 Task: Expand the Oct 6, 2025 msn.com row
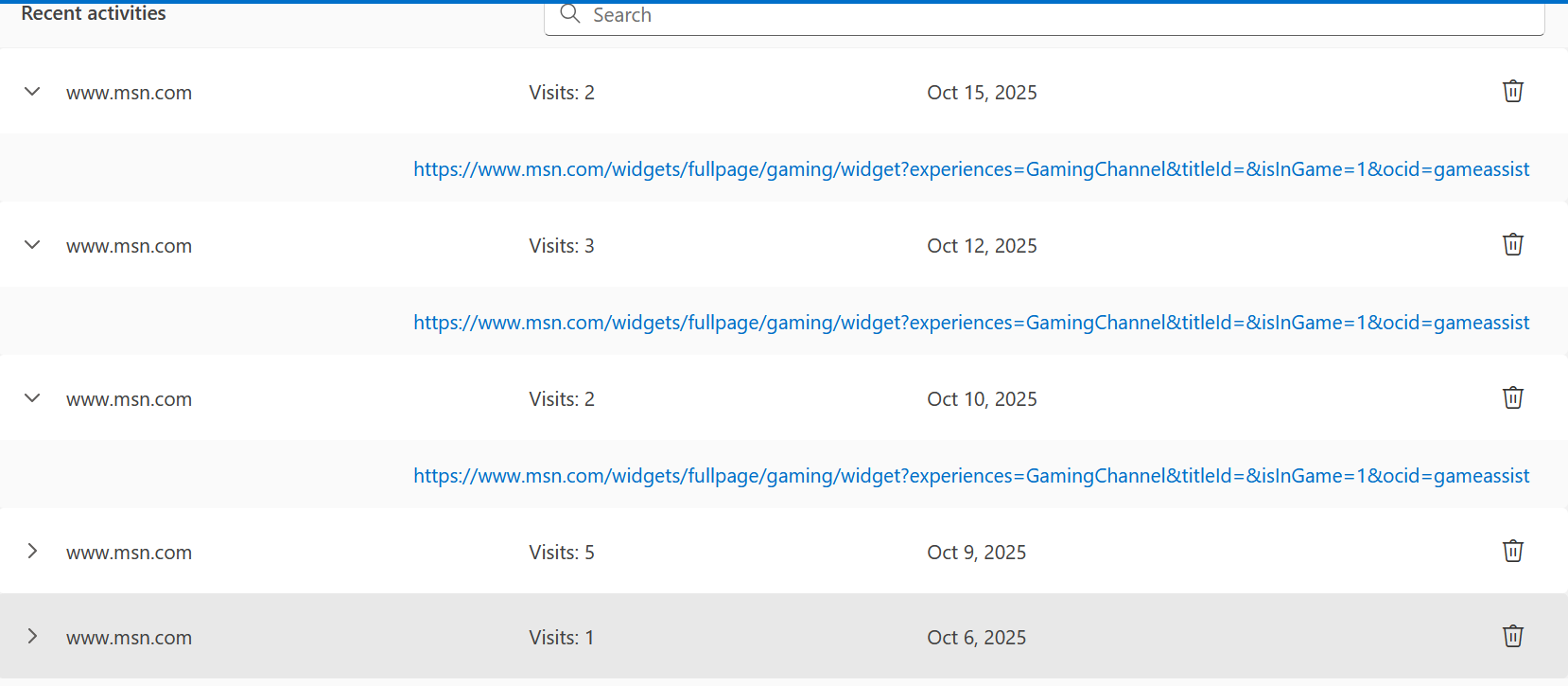[32, 636]
